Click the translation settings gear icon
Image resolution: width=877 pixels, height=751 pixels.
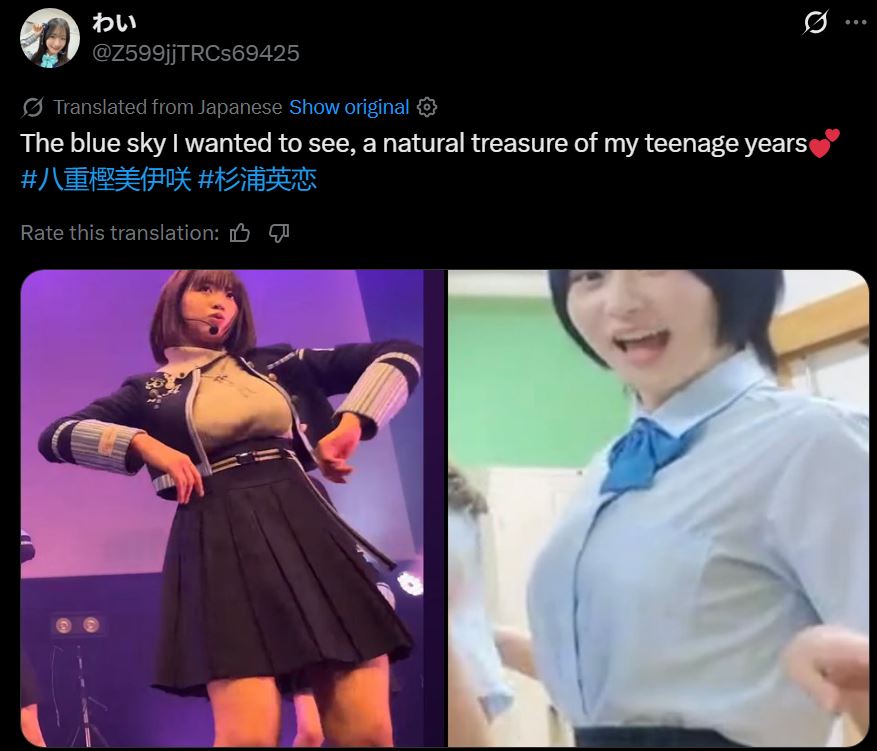point(427,107)
